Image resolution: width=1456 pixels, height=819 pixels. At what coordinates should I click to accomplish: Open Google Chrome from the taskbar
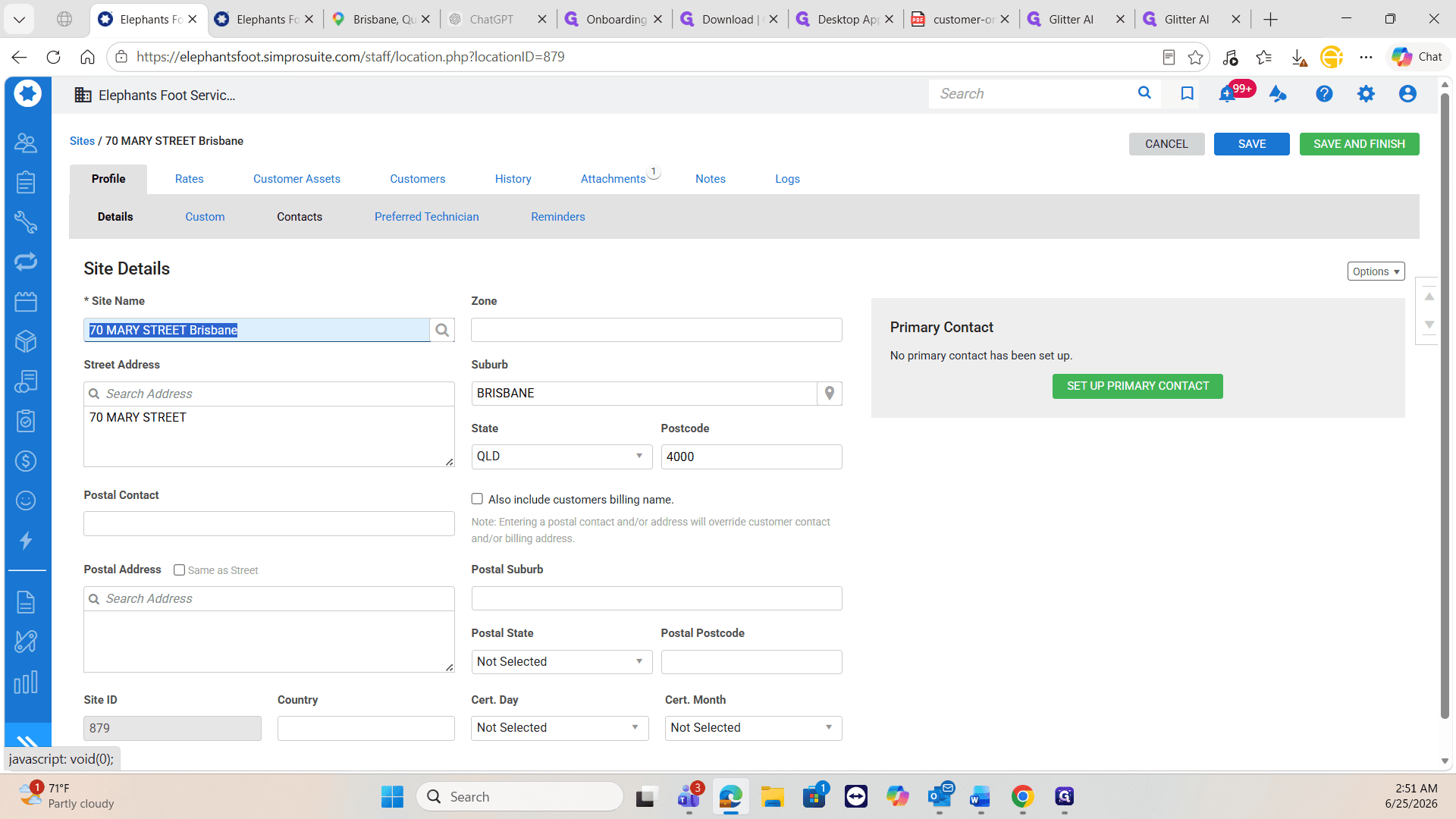tap(1022, 796)
